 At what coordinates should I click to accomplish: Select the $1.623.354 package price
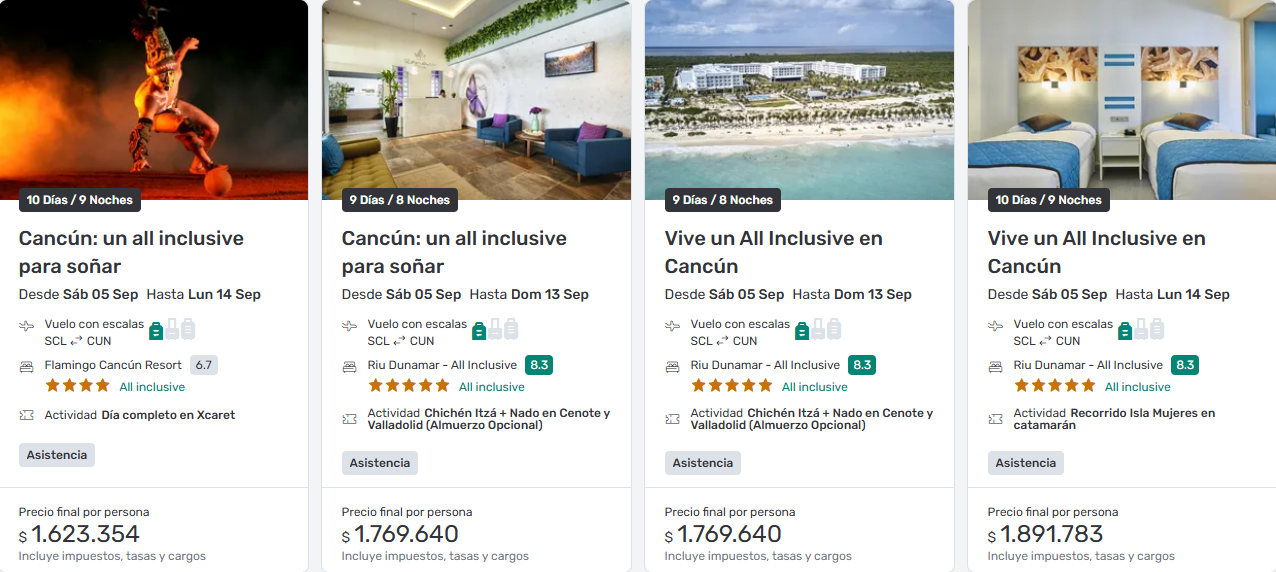pos(85,534)
